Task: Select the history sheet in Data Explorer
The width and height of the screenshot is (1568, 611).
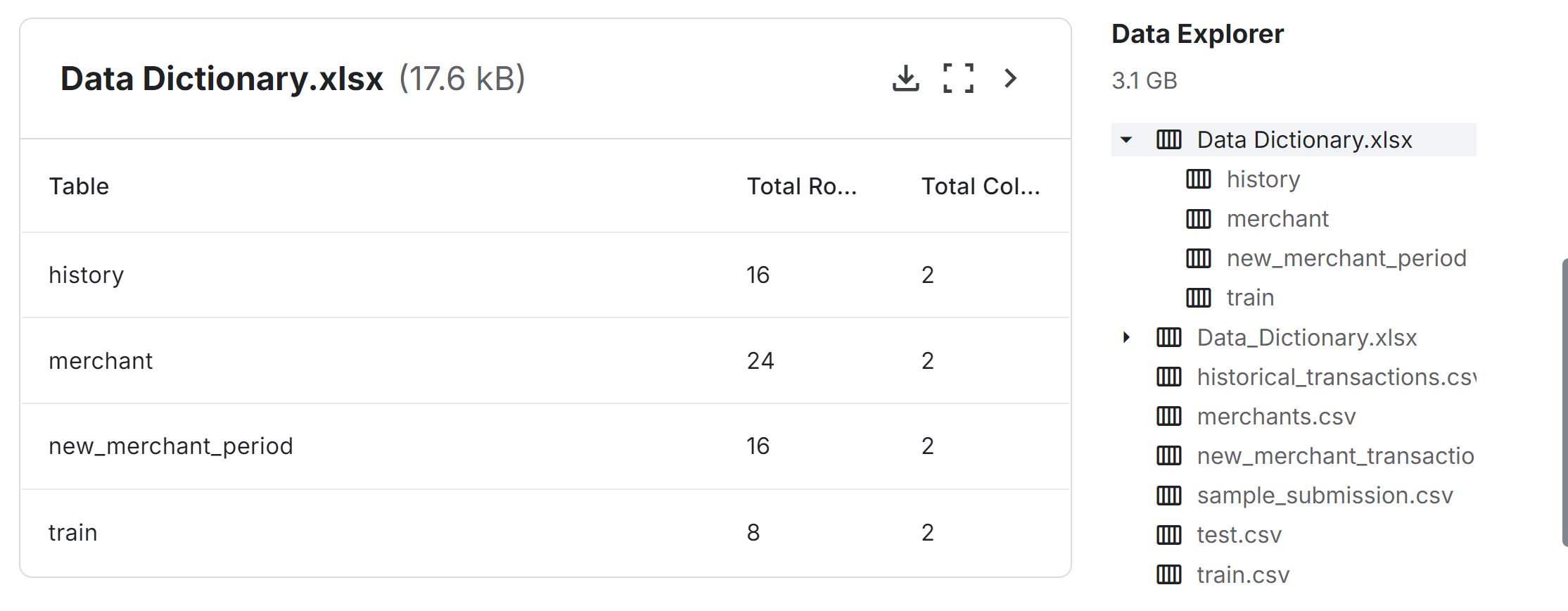Action: coord(1263,179)
